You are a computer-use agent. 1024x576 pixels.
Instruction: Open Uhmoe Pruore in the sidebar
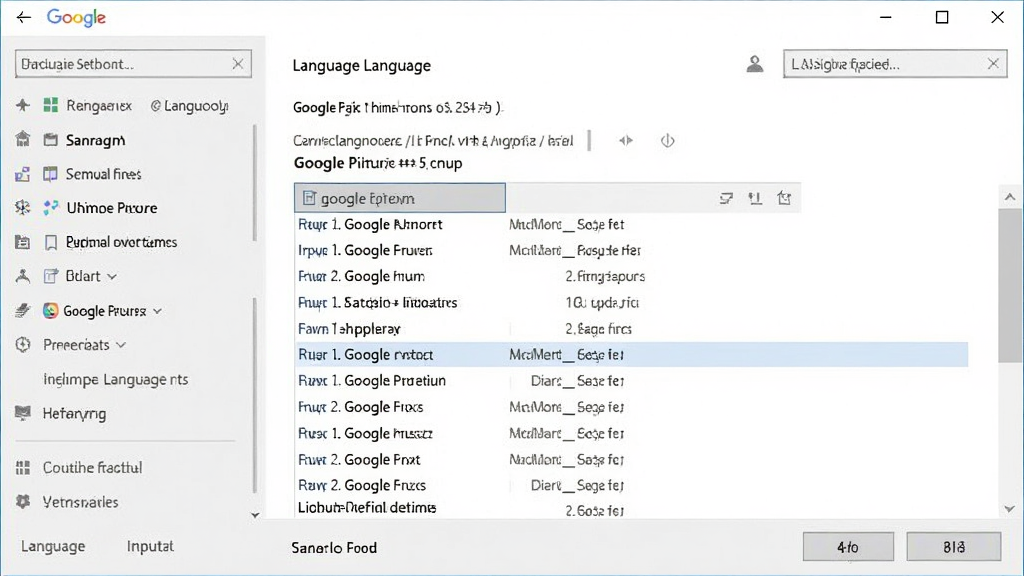tap(112, 208)
